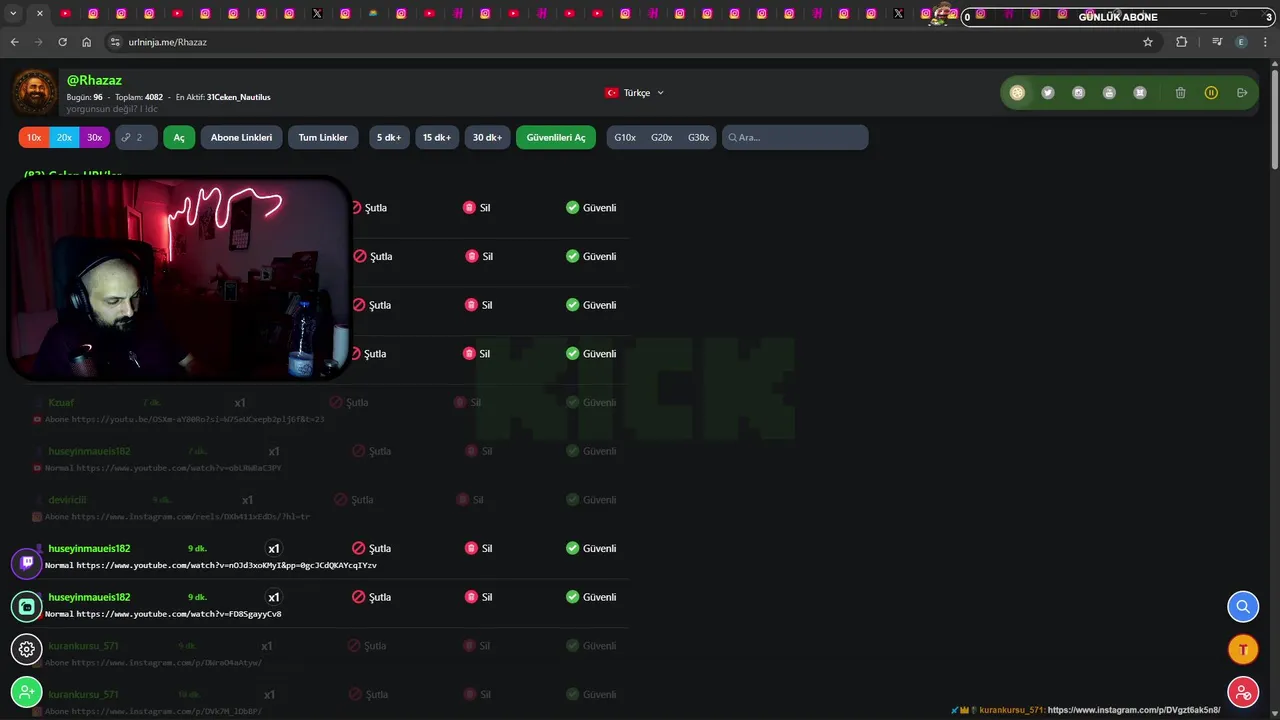Open the browser media control icon

[1217, 42]
